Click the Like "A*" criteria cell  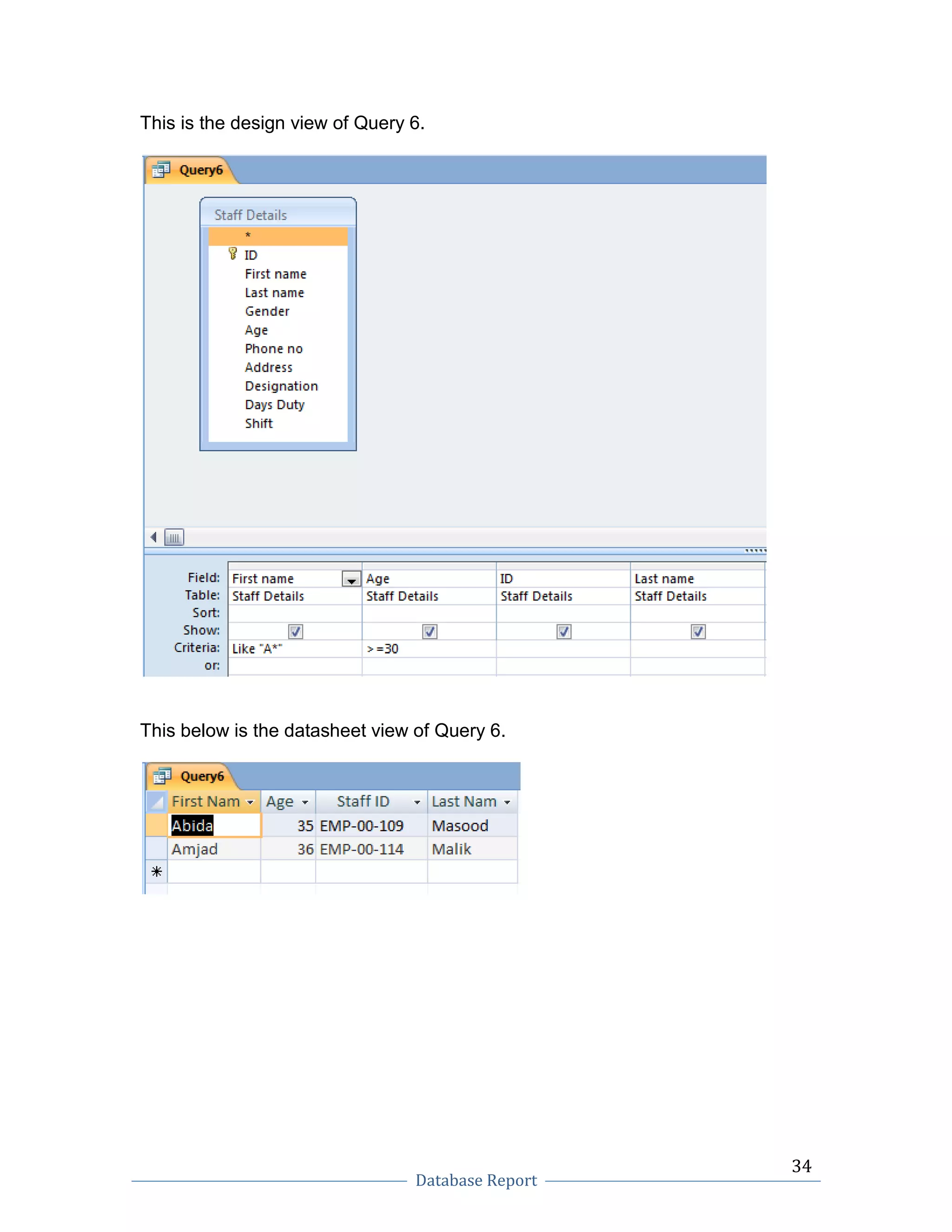click(295, 649)
